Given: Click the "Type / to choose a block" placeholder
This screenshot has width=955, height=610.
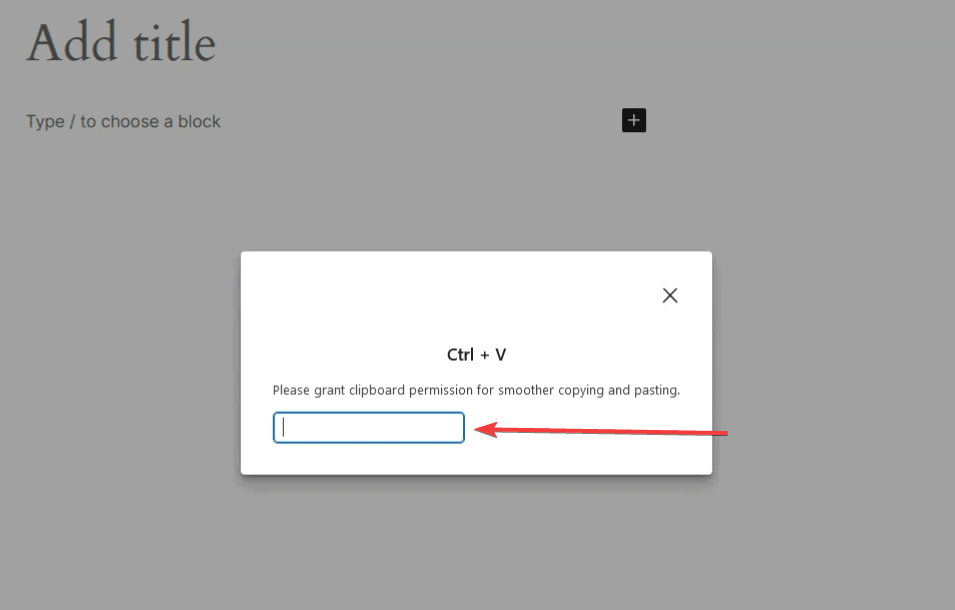Looking at the screenshot, I should tap(123, 121).
